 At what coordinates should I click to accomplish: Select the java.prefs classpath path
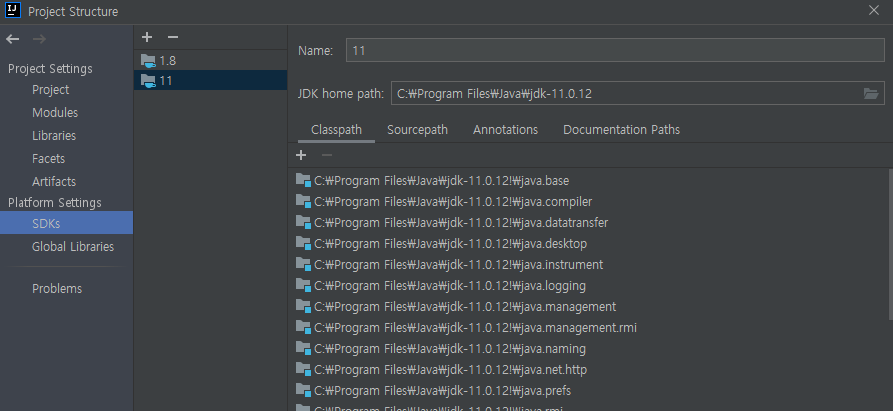443,391
